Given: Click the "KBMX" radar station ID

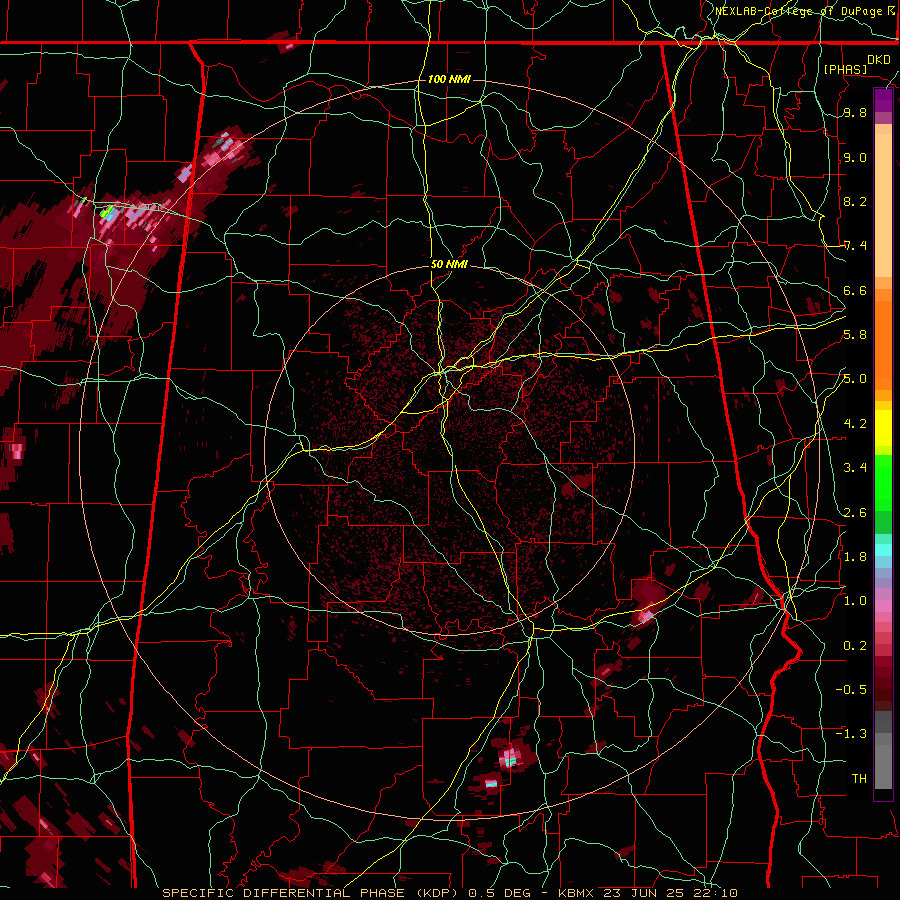Looking at the screenshot, I should coord(577,893).
